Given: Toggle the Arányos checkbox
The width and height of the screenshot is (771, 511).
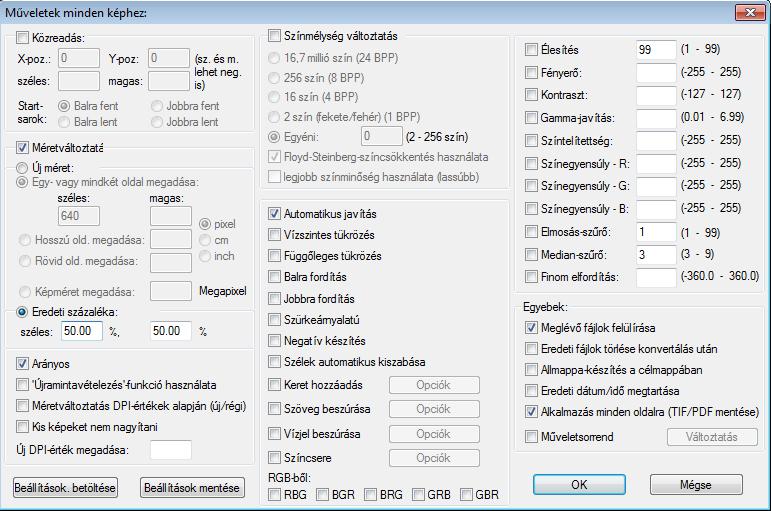Looking at the screenshot, I should coord(24,363).
